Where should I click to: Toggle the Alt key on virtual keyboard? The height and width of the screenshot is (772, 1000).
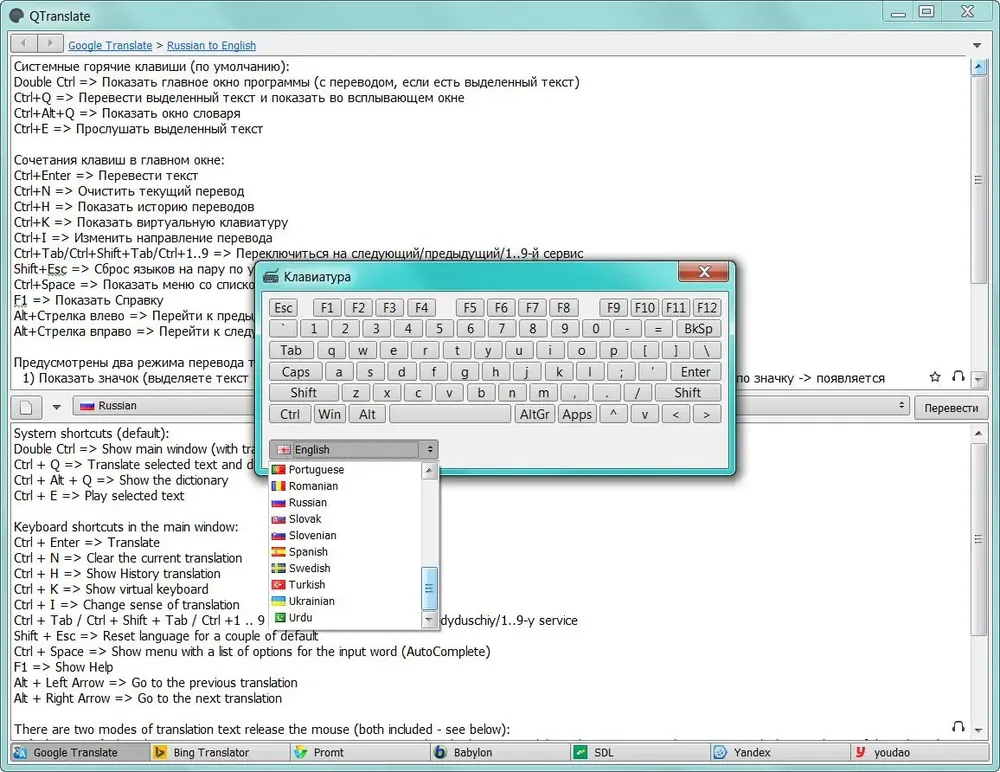pyautogui.click(x=367, y=415)
